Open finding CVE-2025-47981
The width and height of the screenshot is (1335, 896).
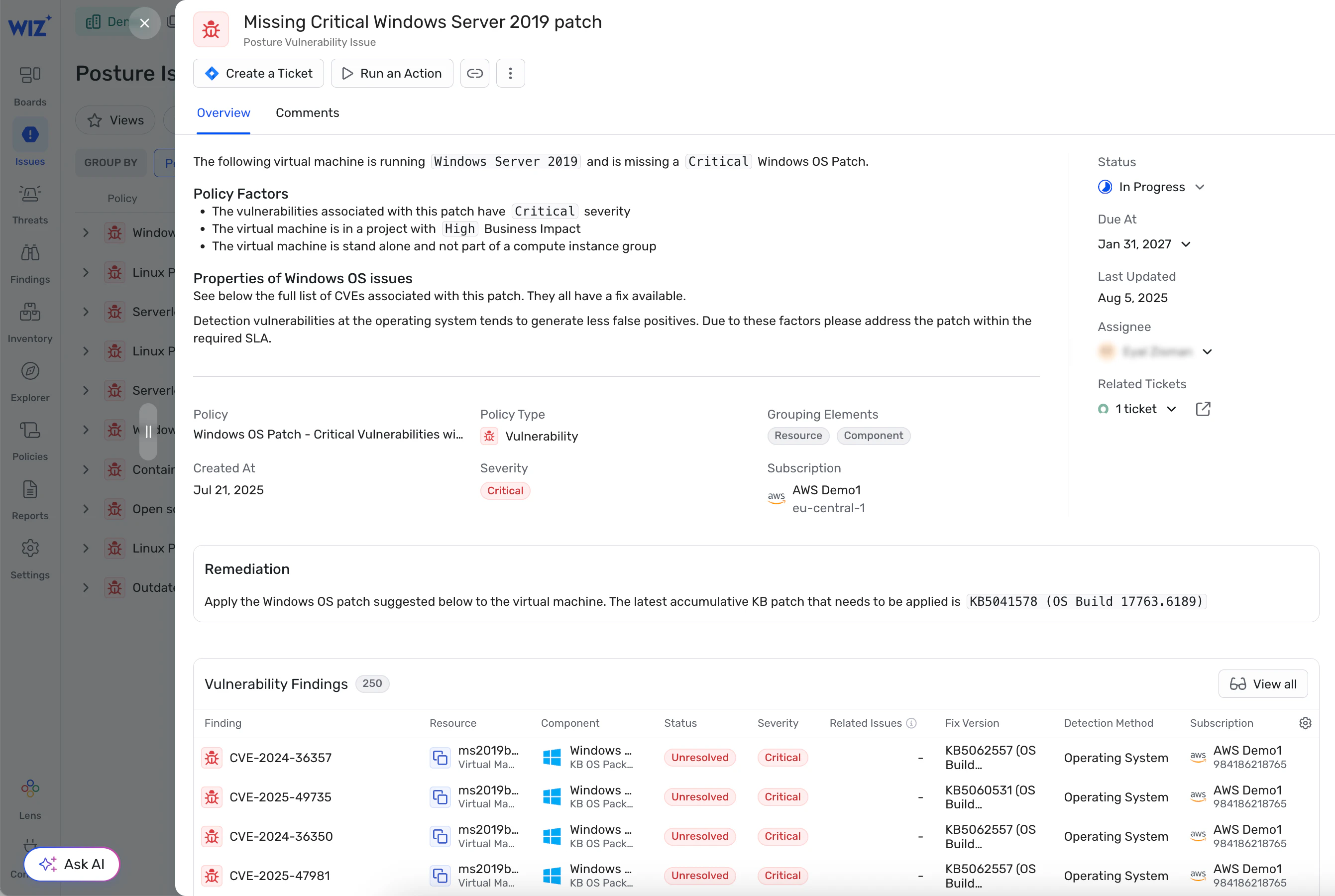coord(280,876)
